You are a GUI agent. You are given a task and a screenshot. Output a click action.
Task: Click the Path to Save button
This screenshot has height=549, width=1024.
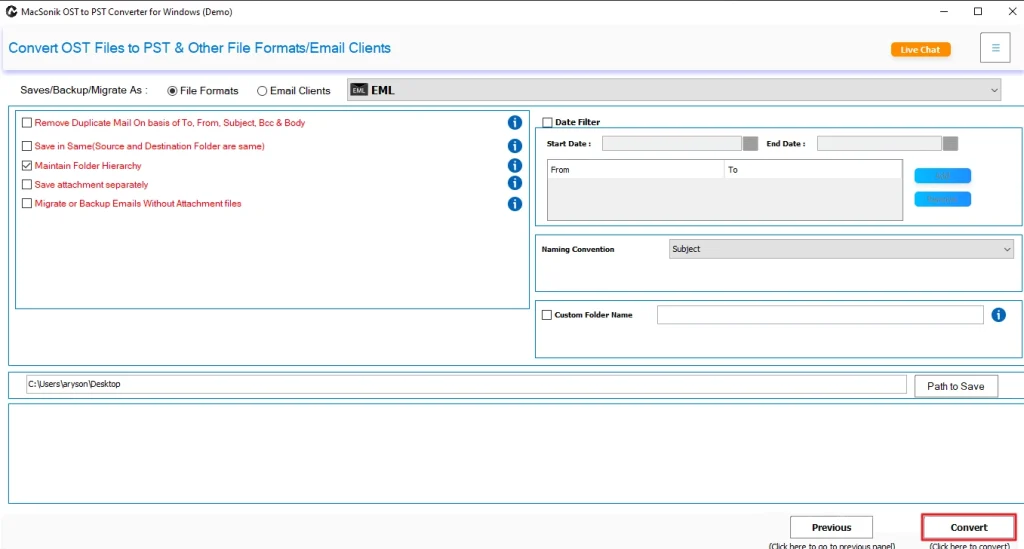955,386
